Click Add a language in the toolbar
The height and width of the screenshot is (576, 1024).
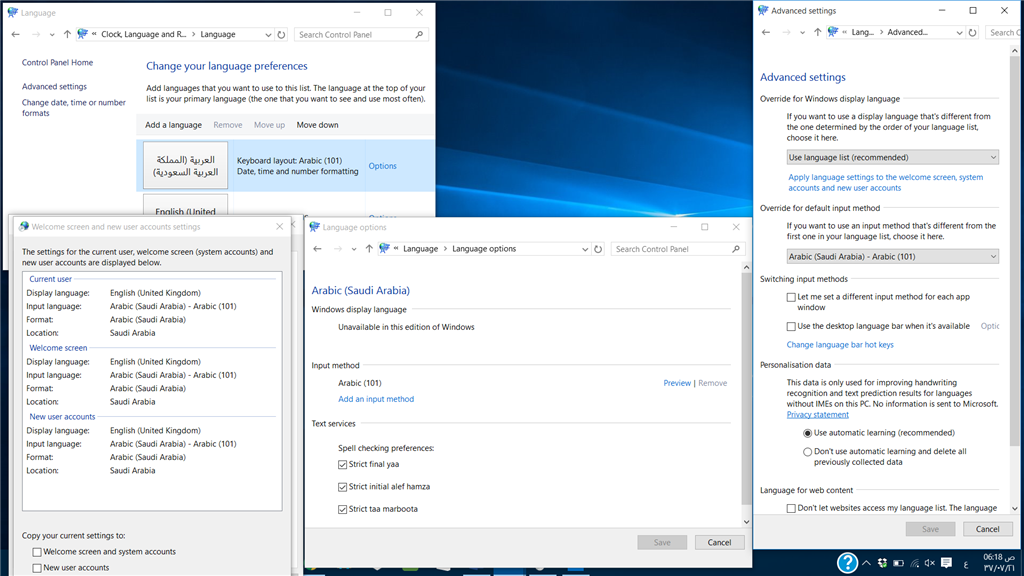(x=173, y=125)
